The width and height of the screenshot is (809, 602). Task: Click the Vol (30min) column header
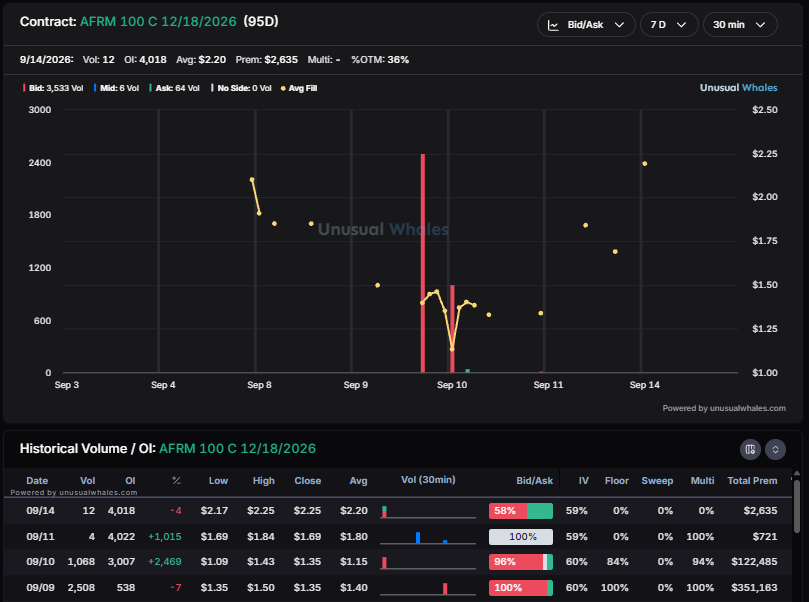[x=428, y=480]
